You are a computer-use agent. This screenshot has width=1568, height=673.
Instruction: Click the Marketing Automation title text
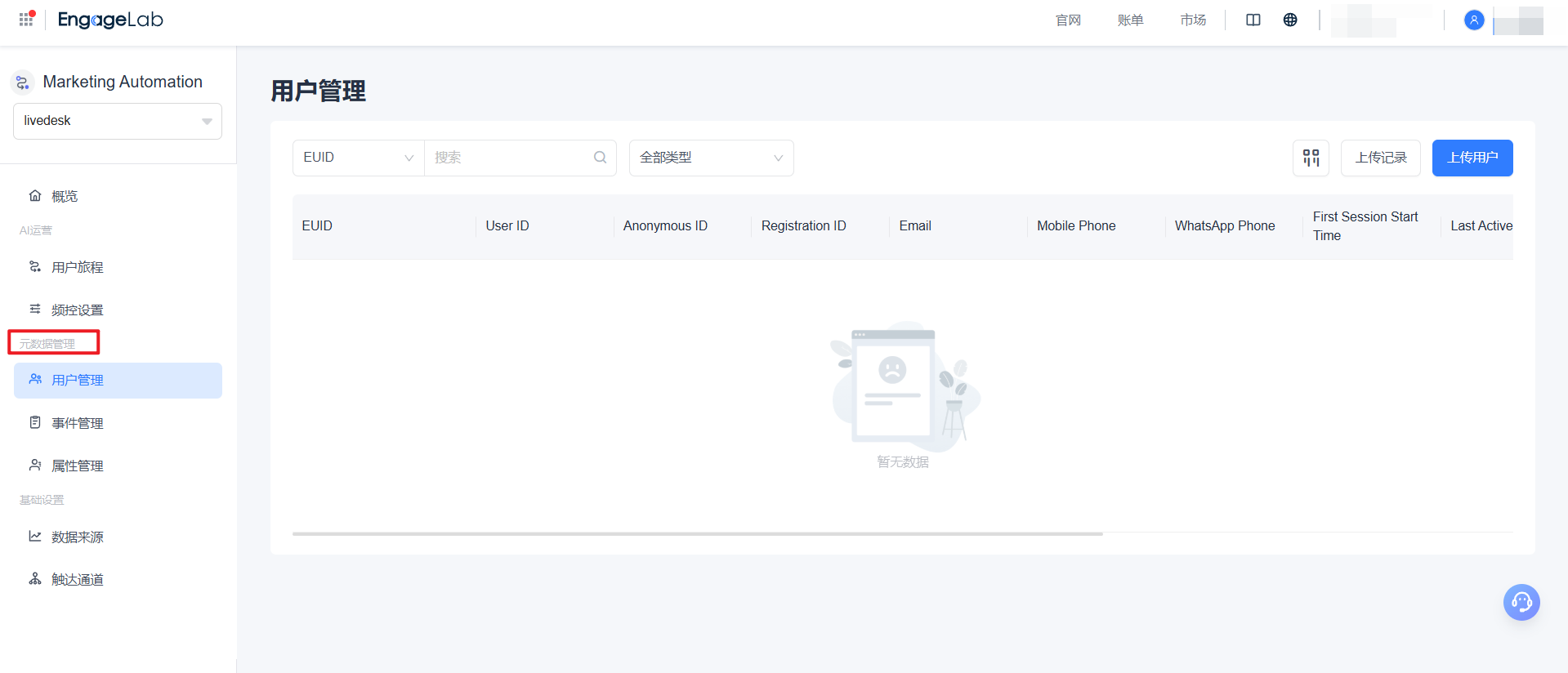click(123, 82)
